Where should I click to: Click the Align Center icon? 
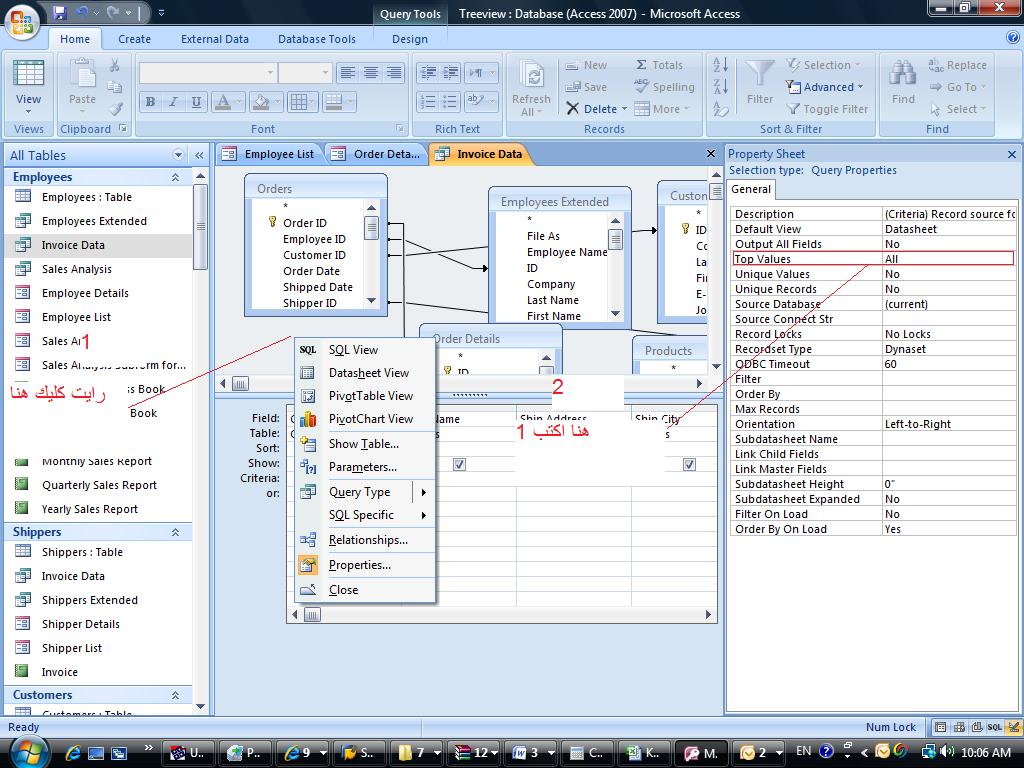[x=370, y=72]
